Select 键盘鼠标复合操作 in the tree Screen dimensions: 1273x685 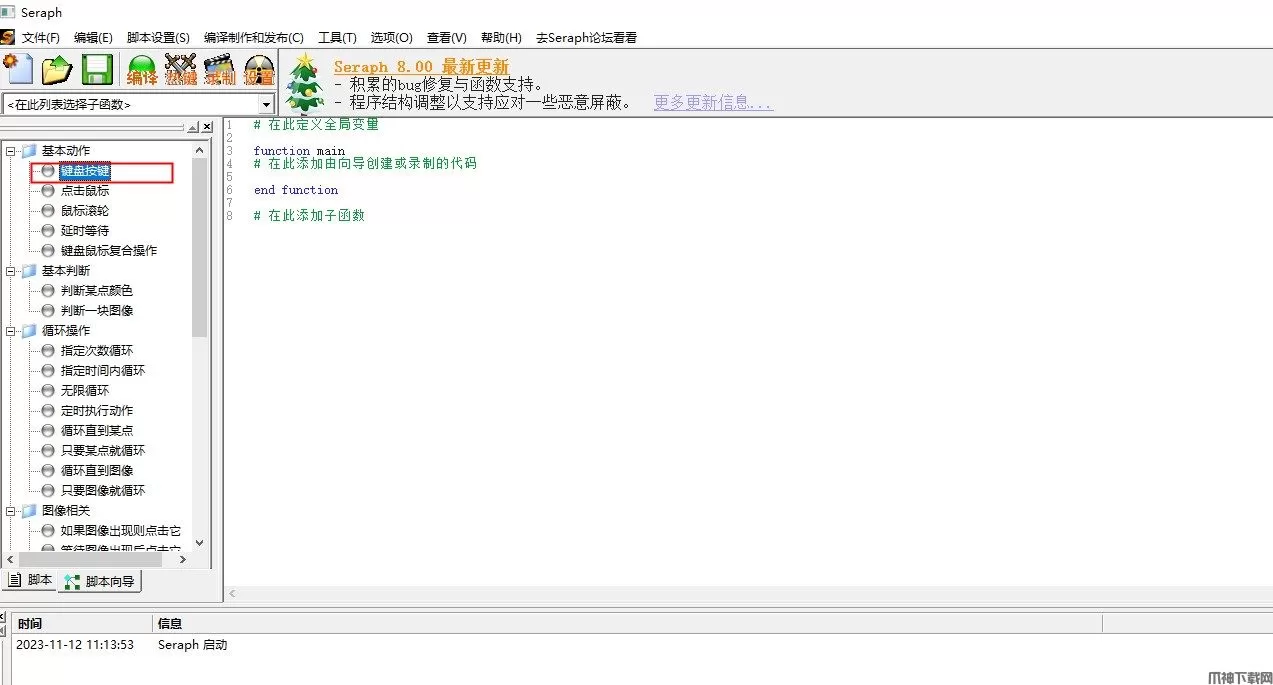[x=109, y=251]
